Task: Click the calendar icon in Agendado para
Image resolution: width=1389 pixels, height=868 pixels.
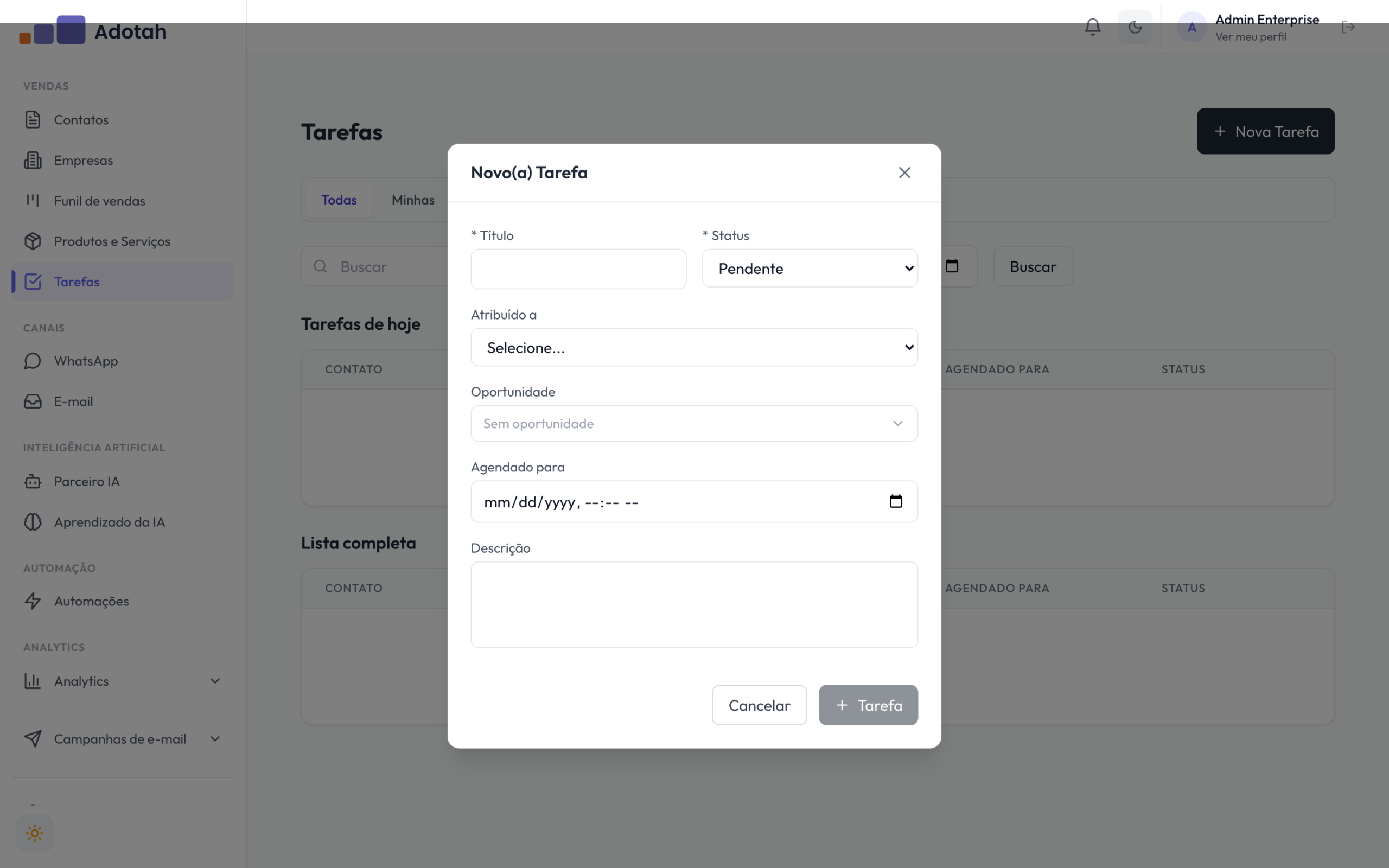Action: (x=896, y=501)
